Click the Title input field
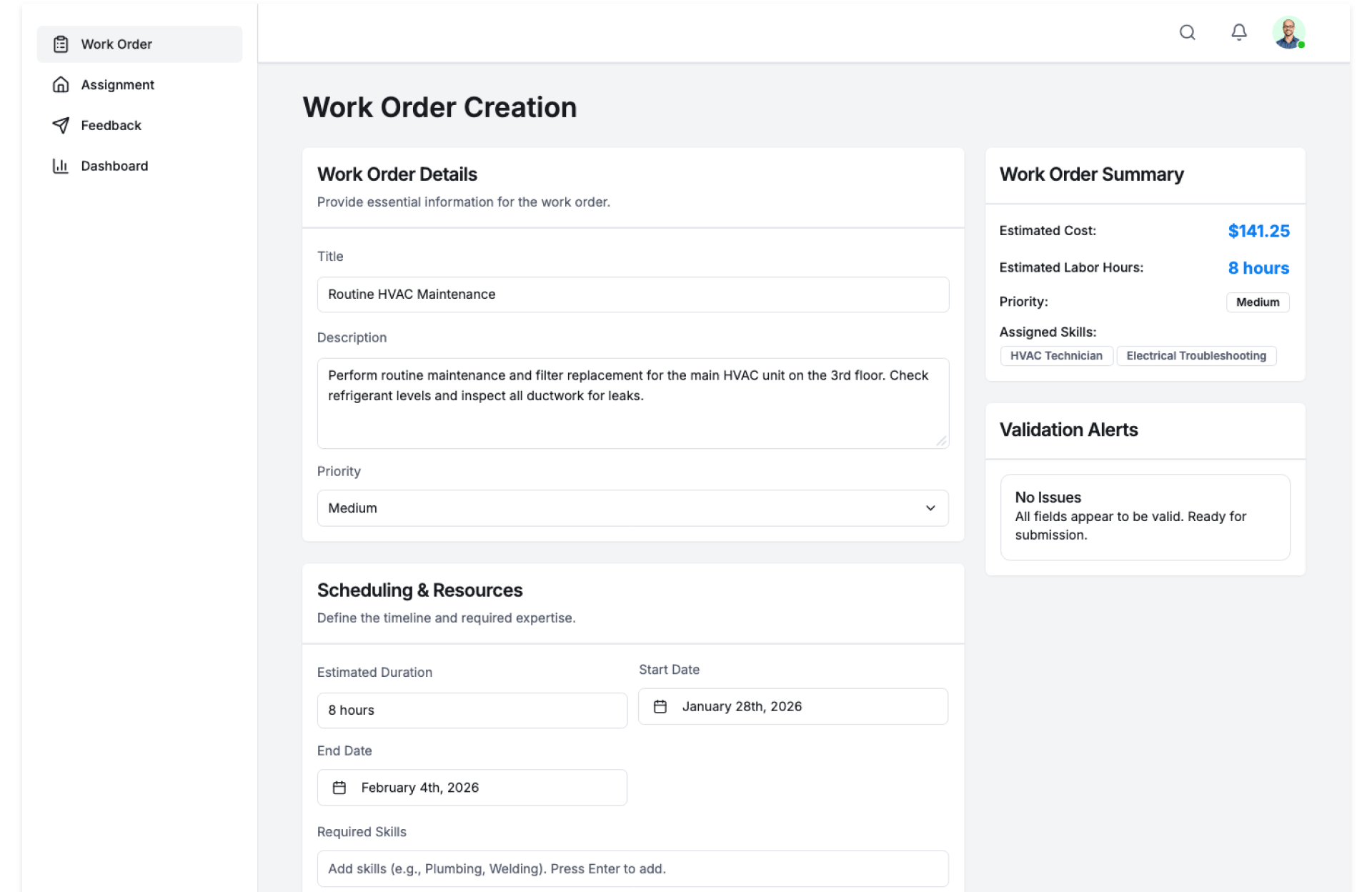The image size is (1372, 892). click(x=632, y=294)
